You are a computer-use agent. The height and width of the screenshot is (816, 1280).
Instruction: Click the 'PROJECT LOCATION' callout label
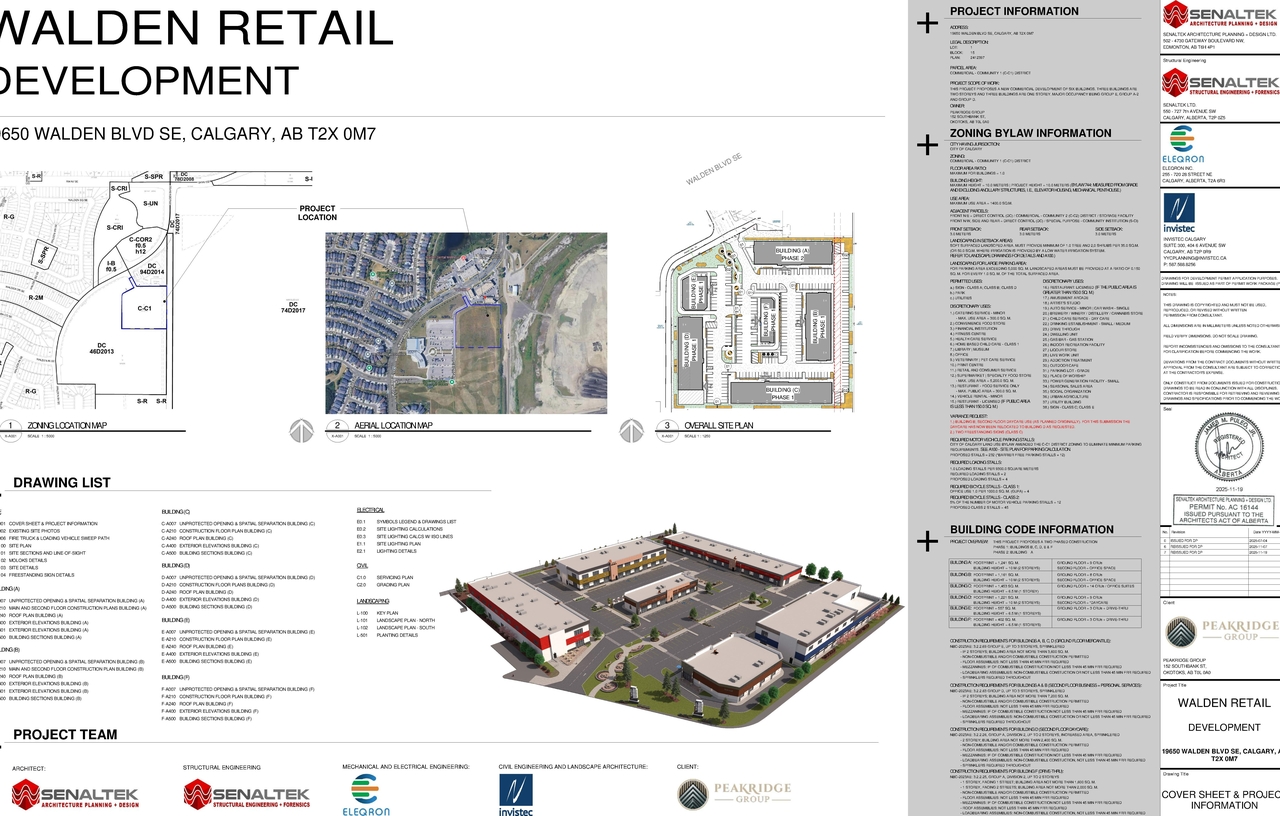(318, 213)
